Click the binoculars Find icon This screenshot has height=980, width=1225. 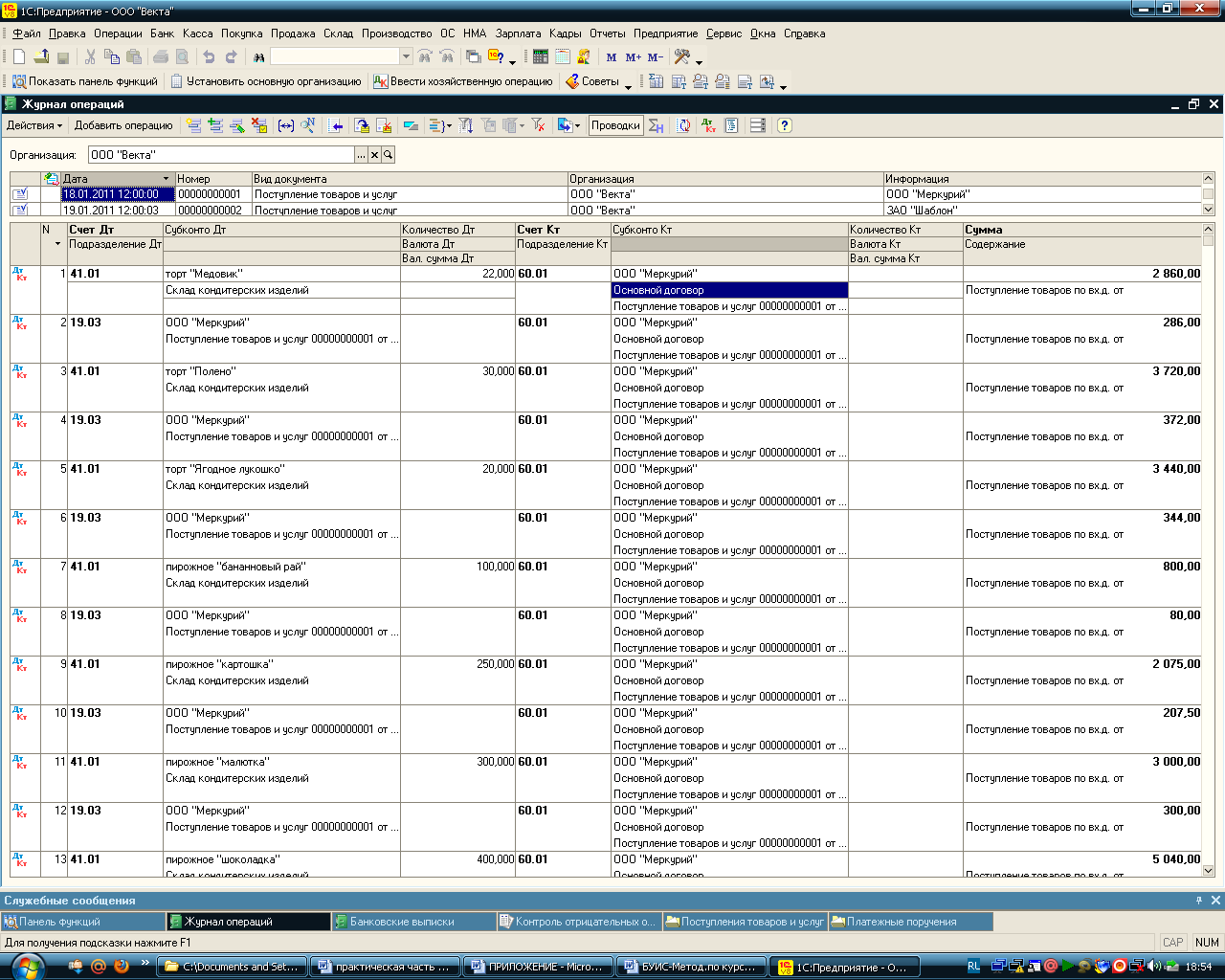[x=258, y=57]
